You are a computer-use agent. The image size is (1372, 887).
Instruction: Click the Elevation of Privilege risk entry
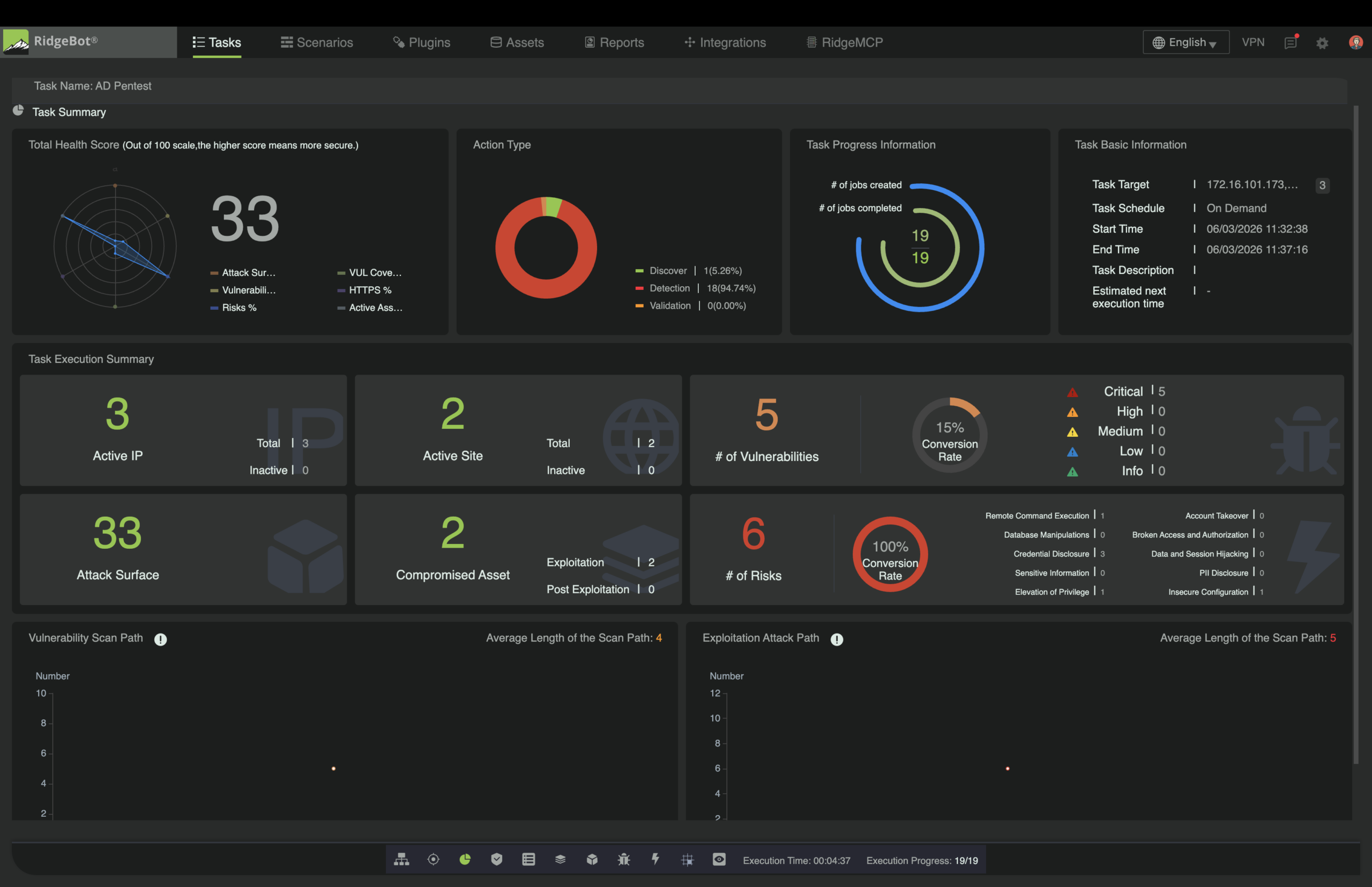click(1060, 592)
